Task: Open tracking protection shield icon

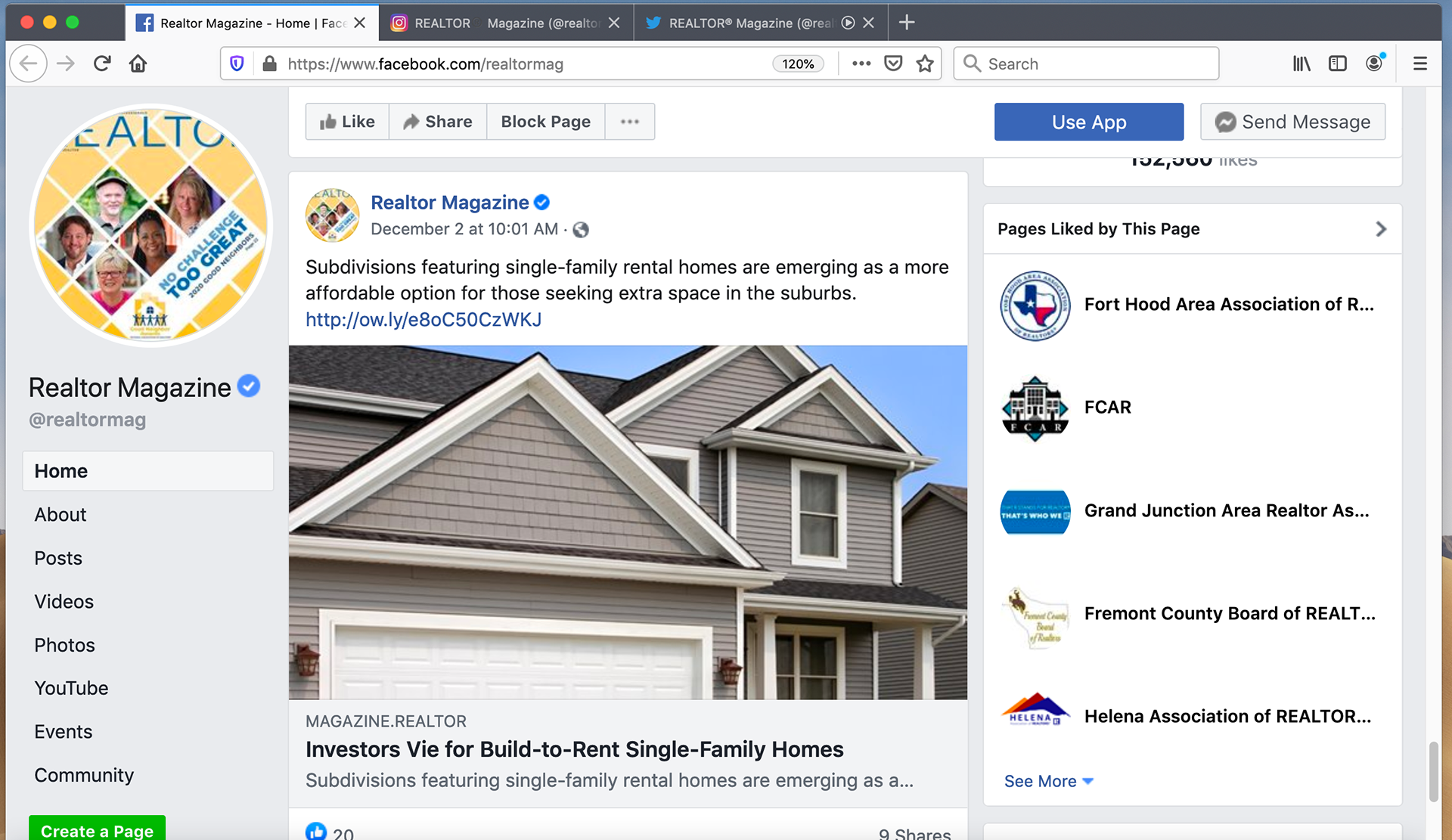Action: [237, 64]
